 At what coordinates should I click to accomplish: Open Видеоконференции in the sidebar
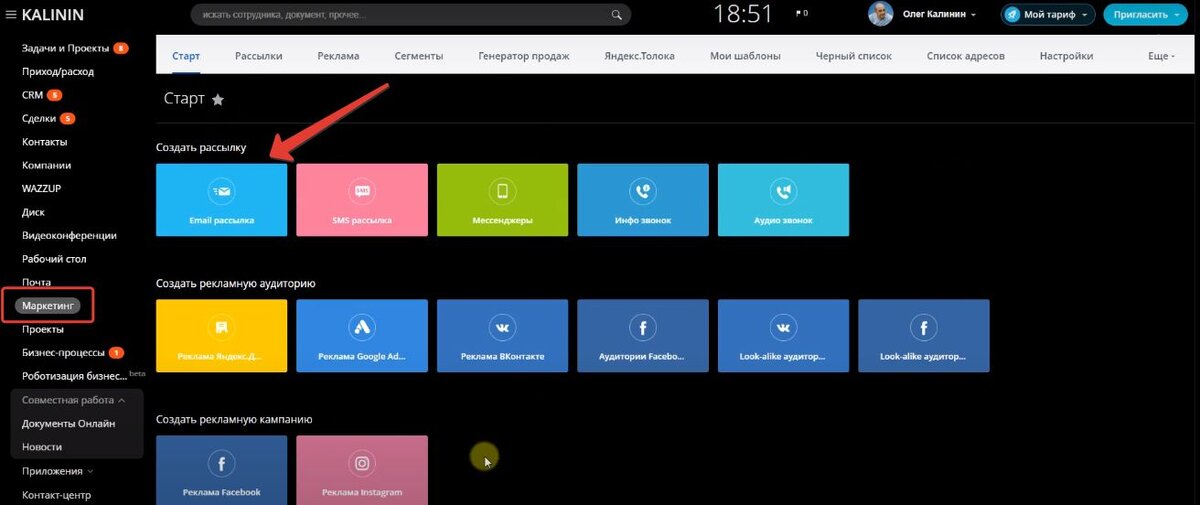[x=69, y=235]
